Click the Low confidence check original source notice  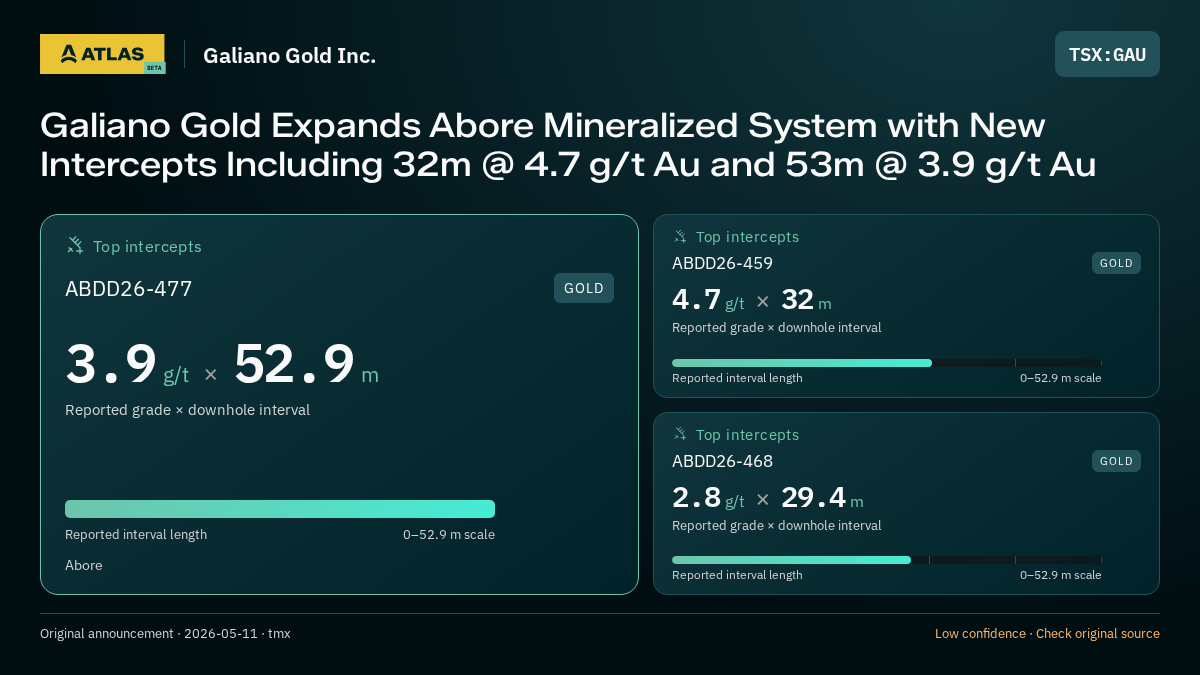pos(1047,634)
